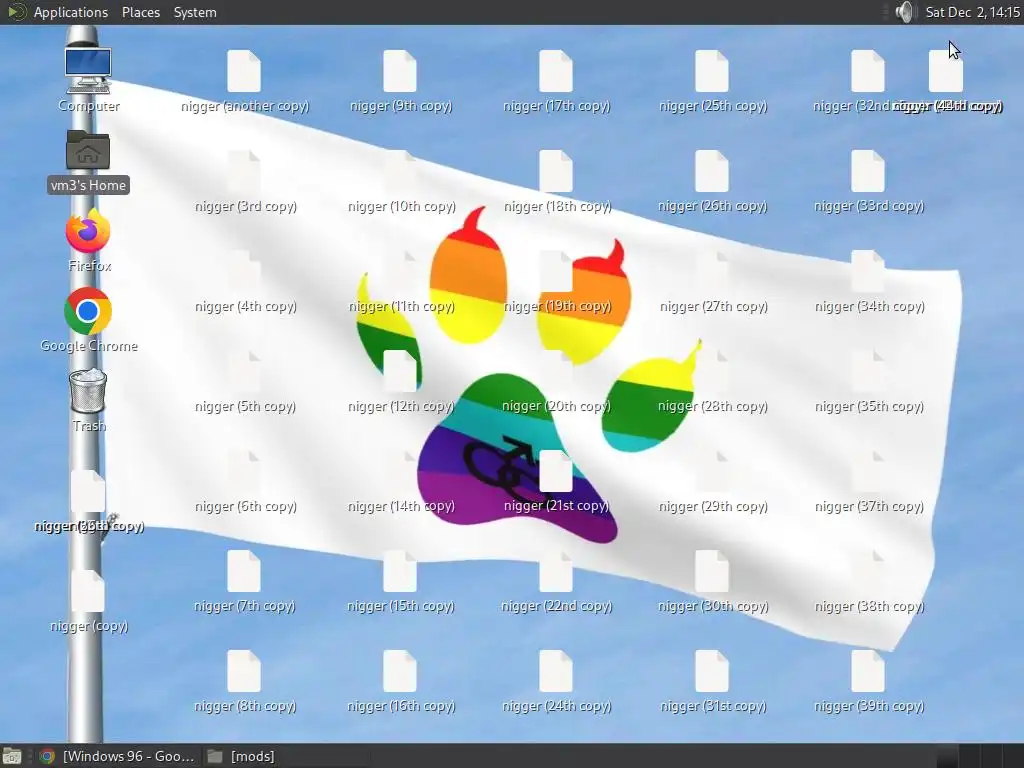Open the Places menu
The width and height of the screenshot is (1024, 768).
140,12
